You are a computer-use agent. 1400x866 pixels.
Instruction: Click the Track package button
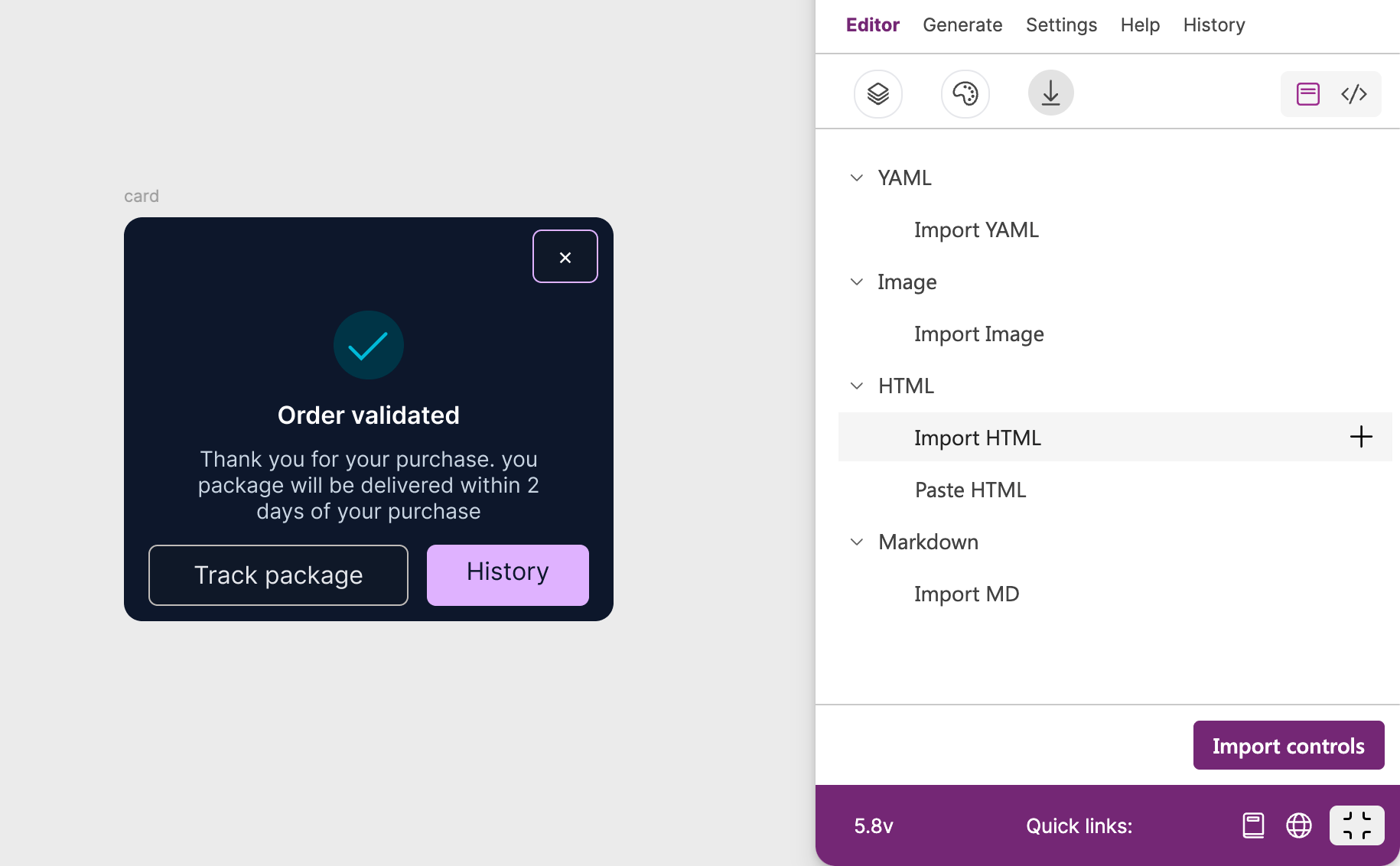pos(278,575)
